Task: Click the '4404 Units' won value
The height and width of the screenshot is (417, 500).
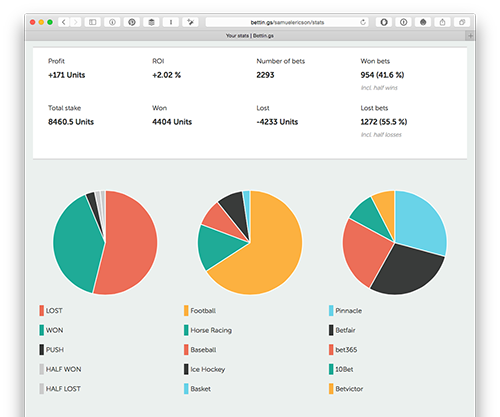Action: 172,122
